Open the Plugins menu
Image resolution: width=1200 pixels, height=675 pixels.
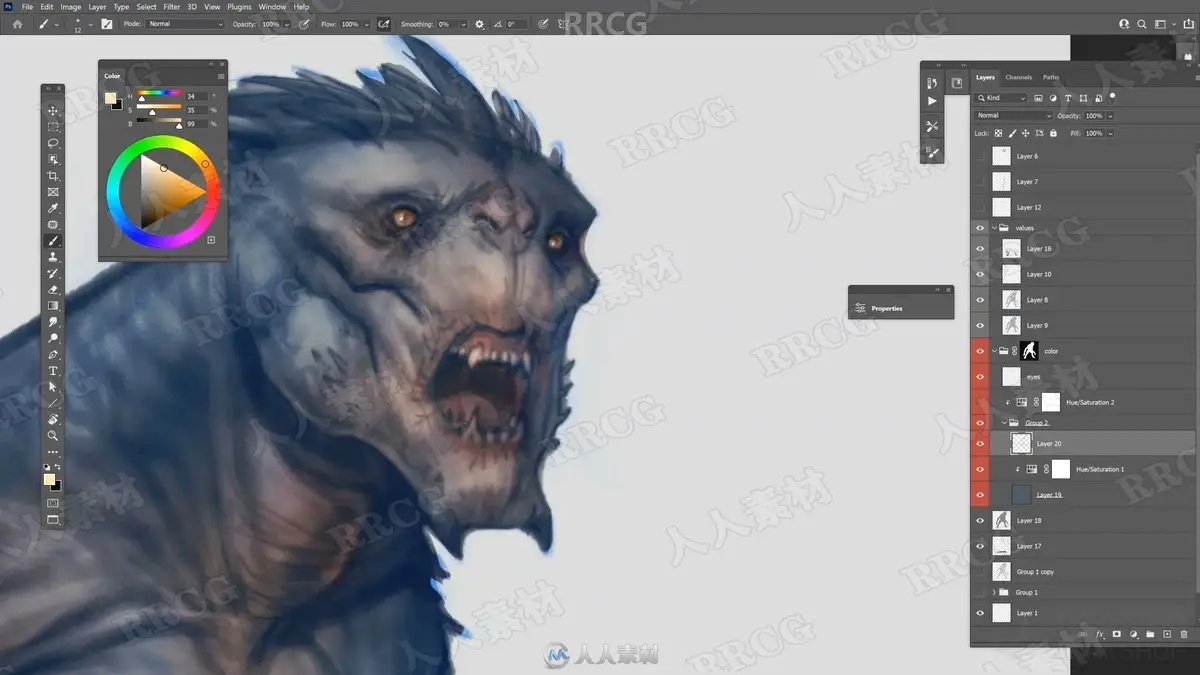[239, 7]
